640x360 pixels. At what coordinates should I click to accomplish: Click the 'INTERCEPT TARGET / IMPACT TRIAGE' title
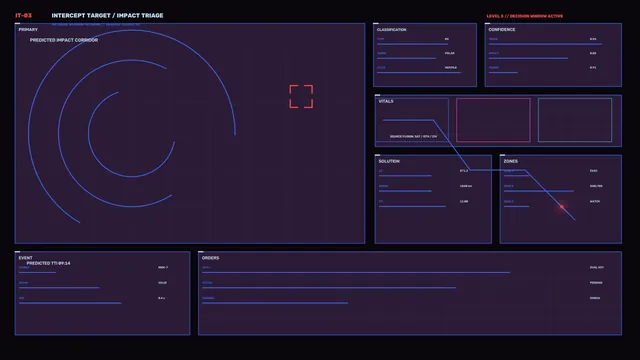coord(107,16)
